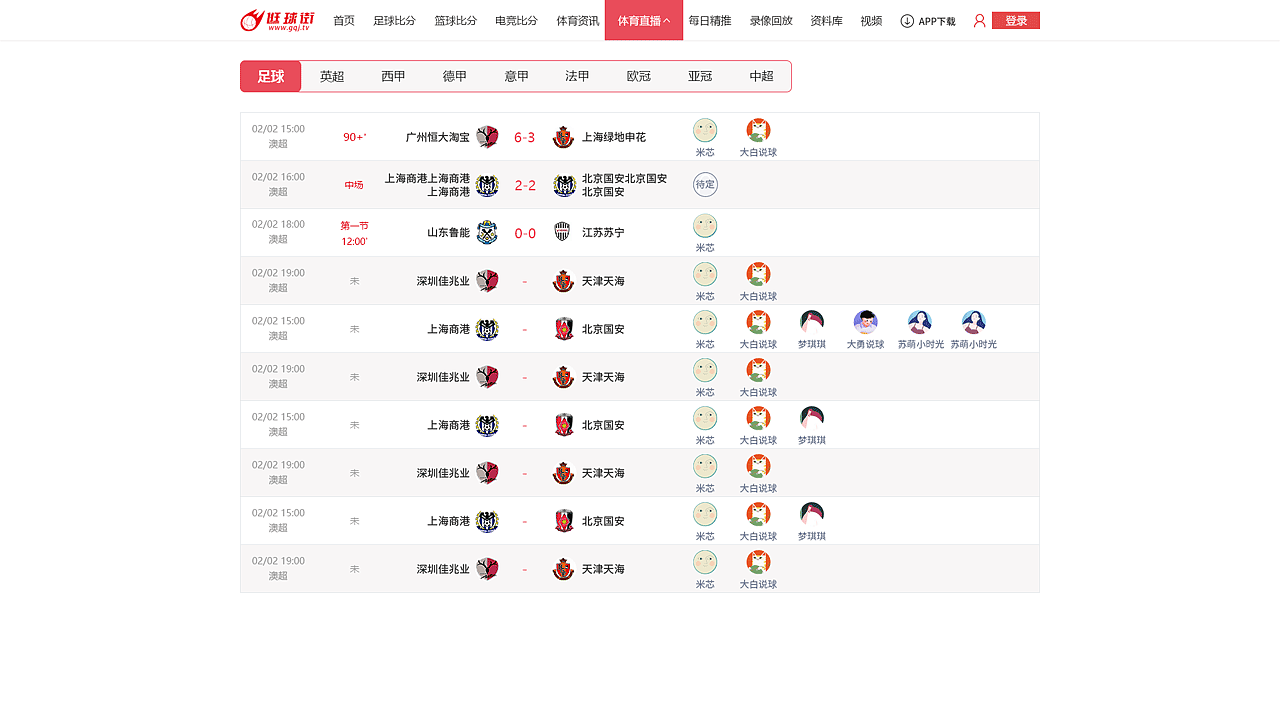The image size is (1280, 720).
Task: Click the 梦琪琪 commentator avatar
Action: pos(812,324)
